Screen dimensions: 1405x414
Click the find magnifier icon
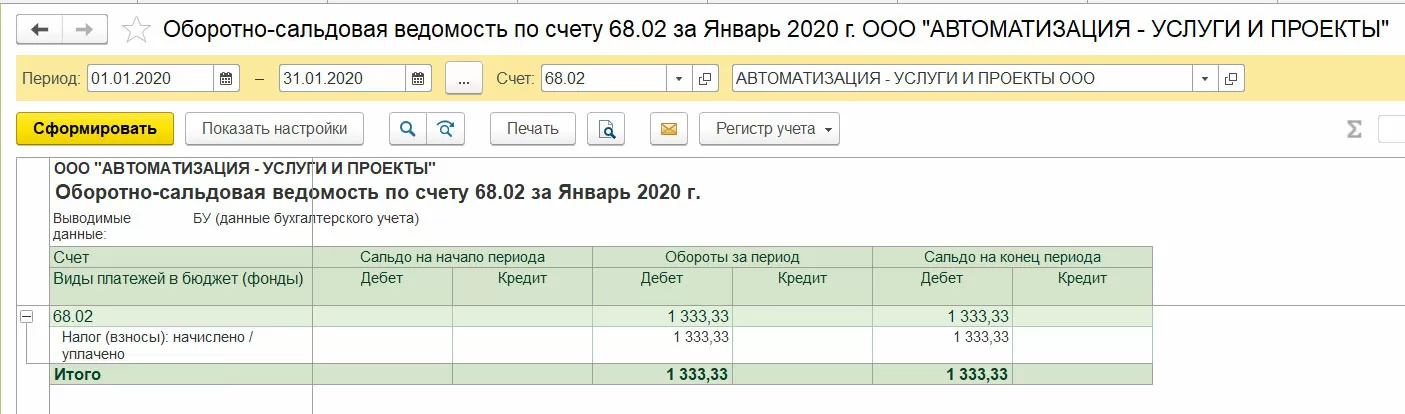407,128
